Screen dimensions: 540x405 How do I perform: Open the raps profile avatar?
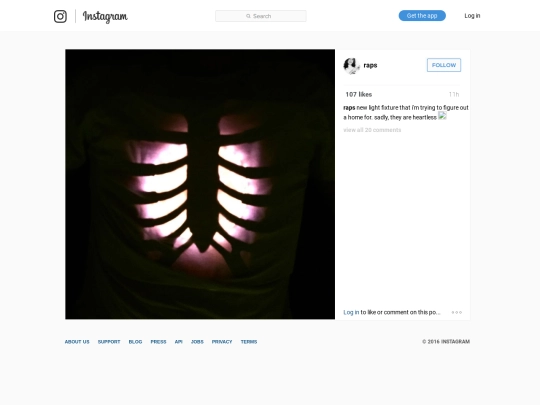click(x=351, y=65)
